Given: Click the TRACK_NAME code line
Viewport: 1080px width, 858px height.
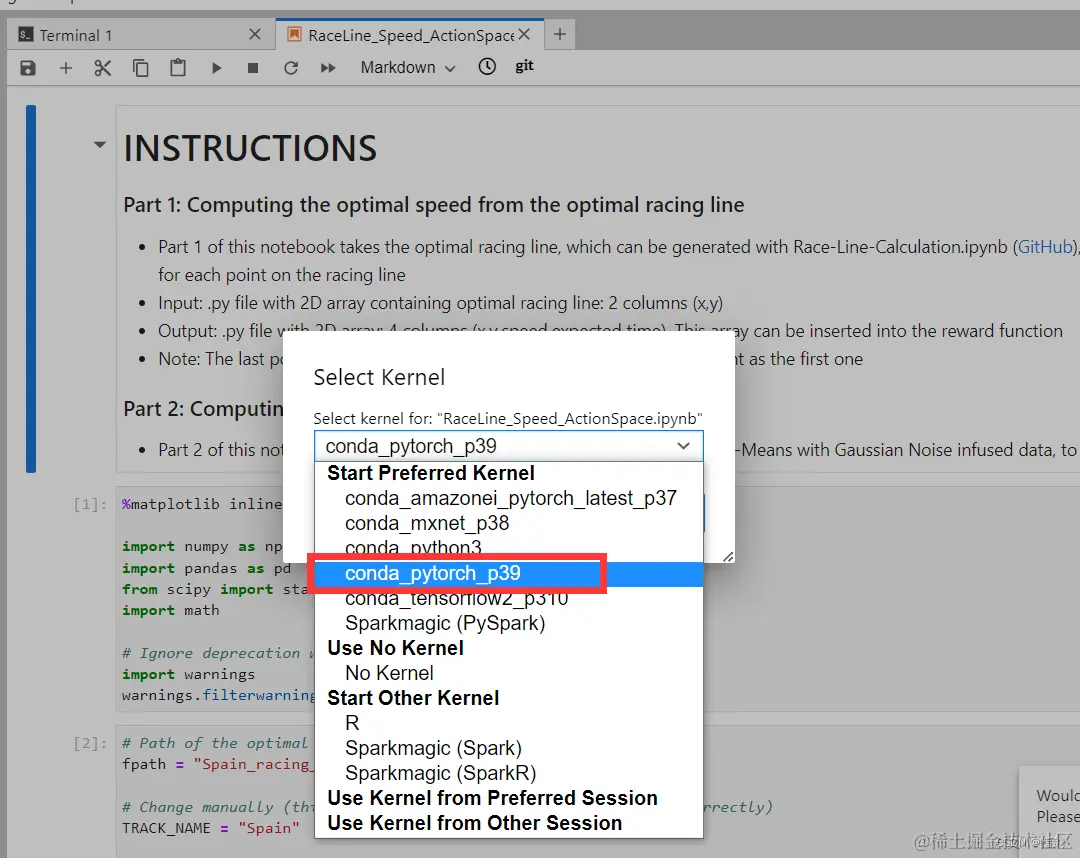Looking at the screenshot, I should (211, 828).
